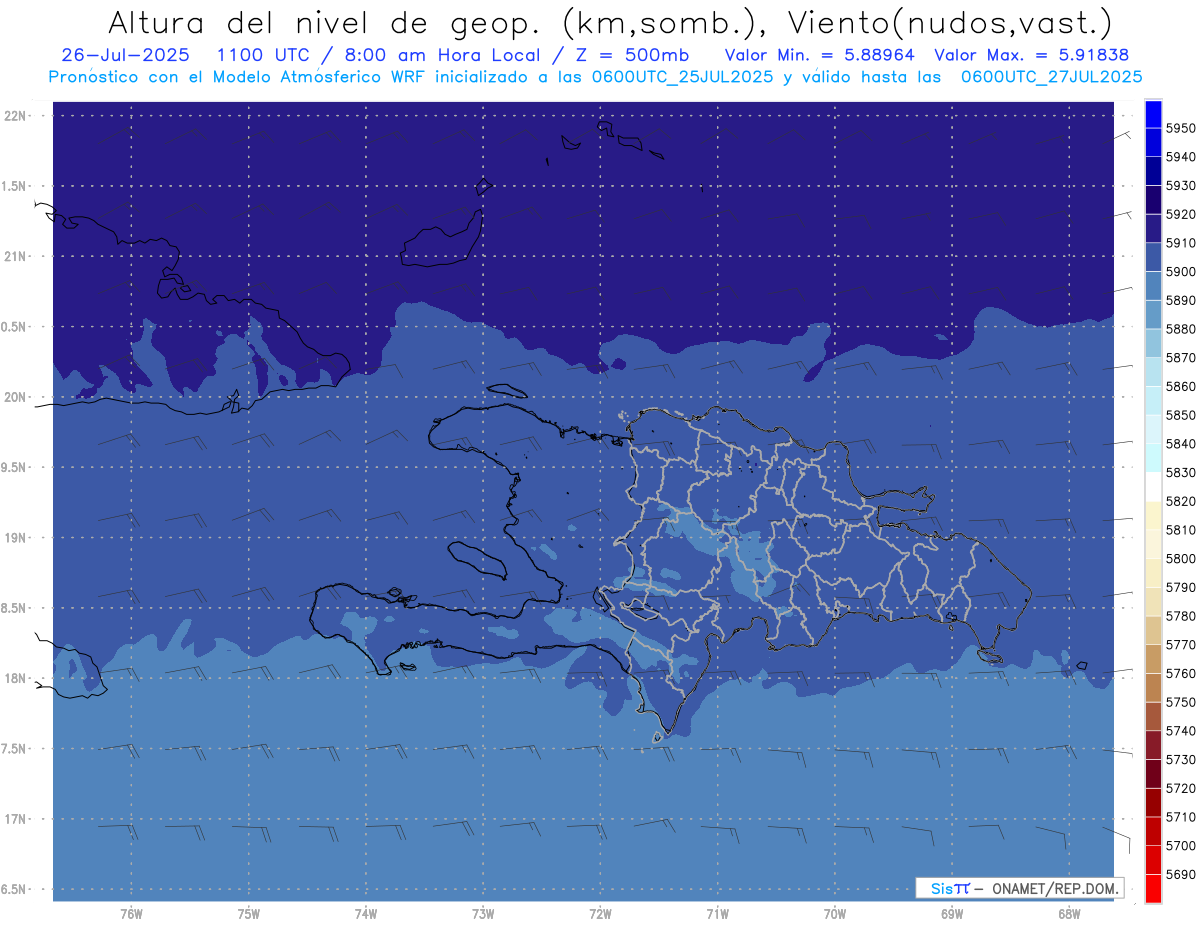1200x927 pixels.
Task: Click the 'SisTT – ONAMET/REP.DOM.' credit label
Action: coord(1020,888)
